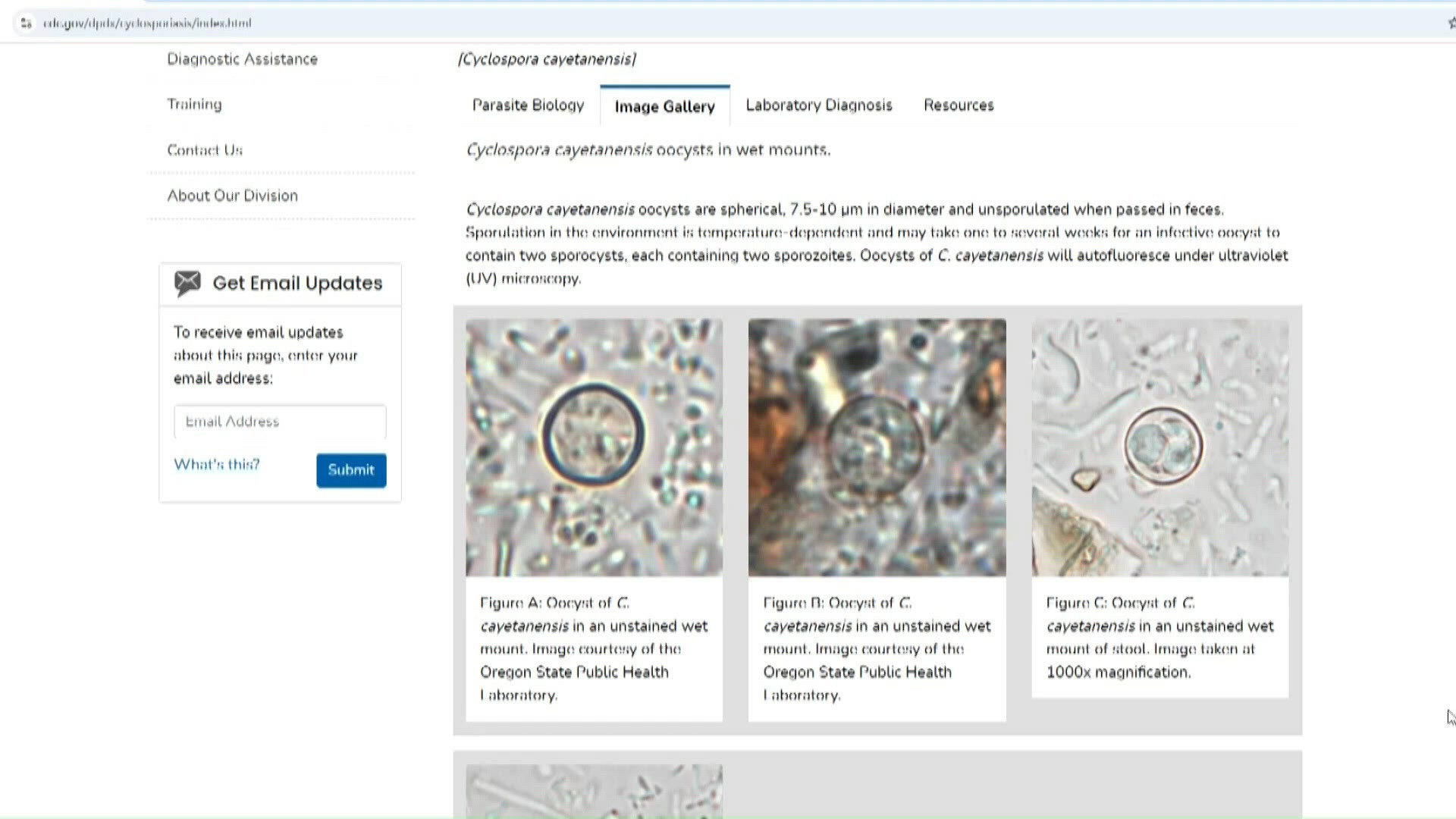Open the Training sidebar link

[x=195, y=104]
